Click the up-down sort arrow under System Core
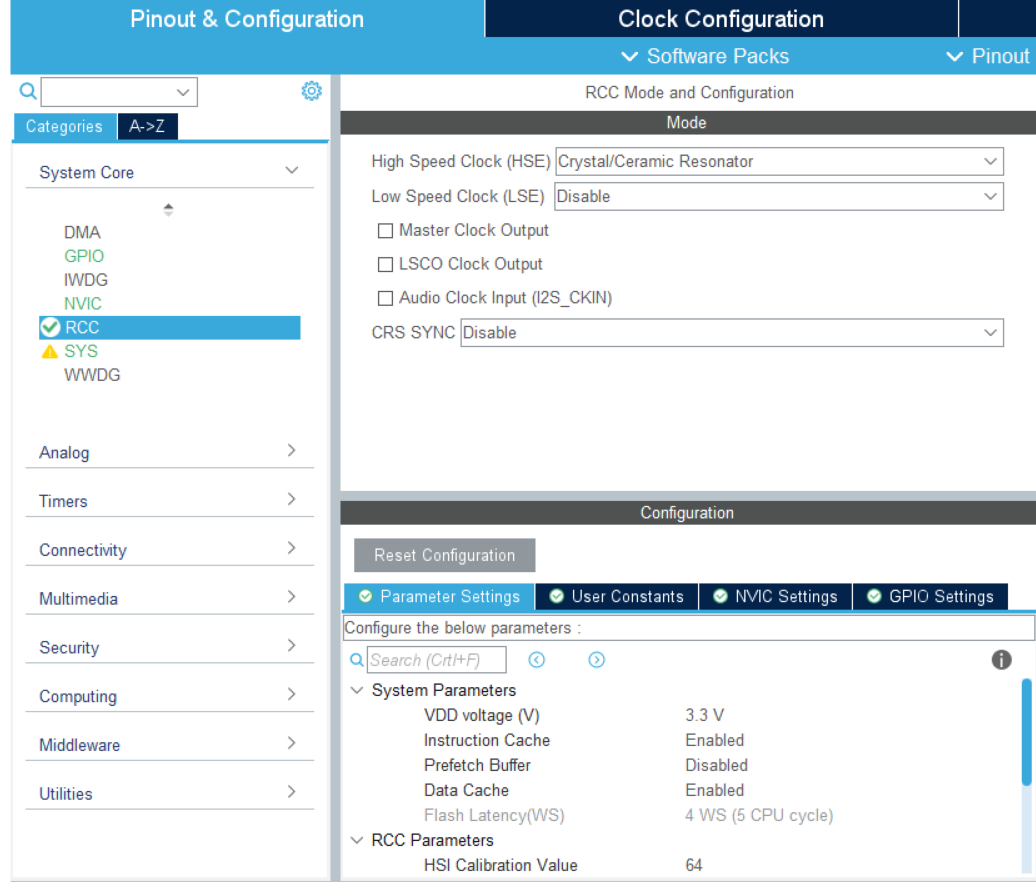This screenshot has width=1036, height=882. pyautogui.click(x=168, y=209)
